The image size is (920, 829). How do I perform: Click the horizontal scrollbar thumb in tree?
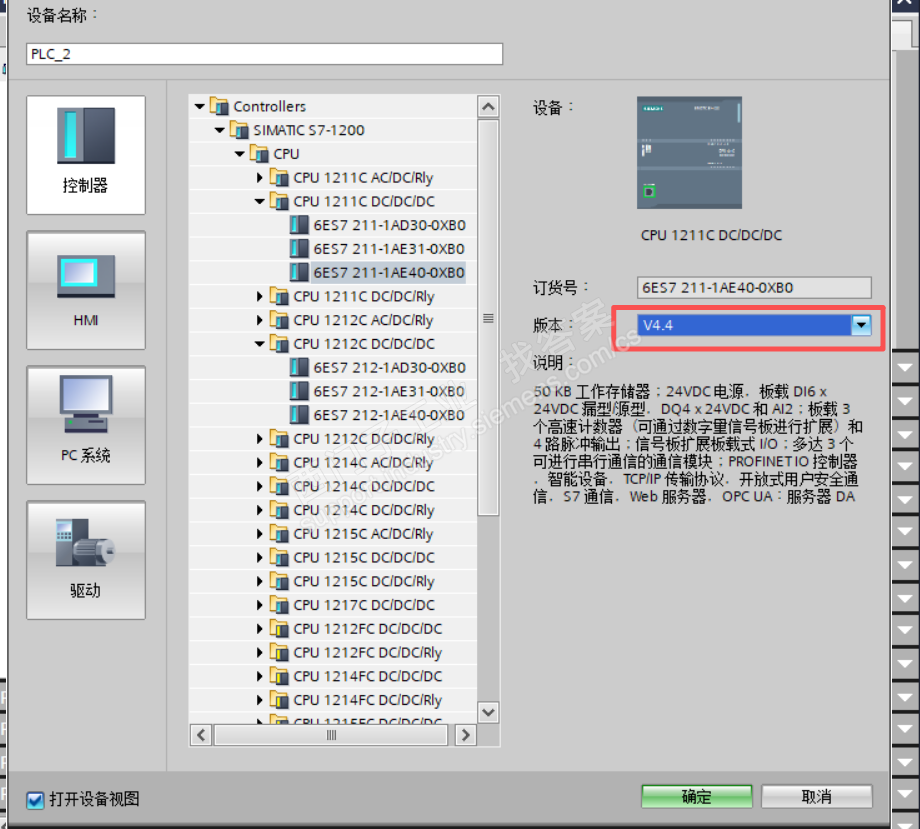332,735
